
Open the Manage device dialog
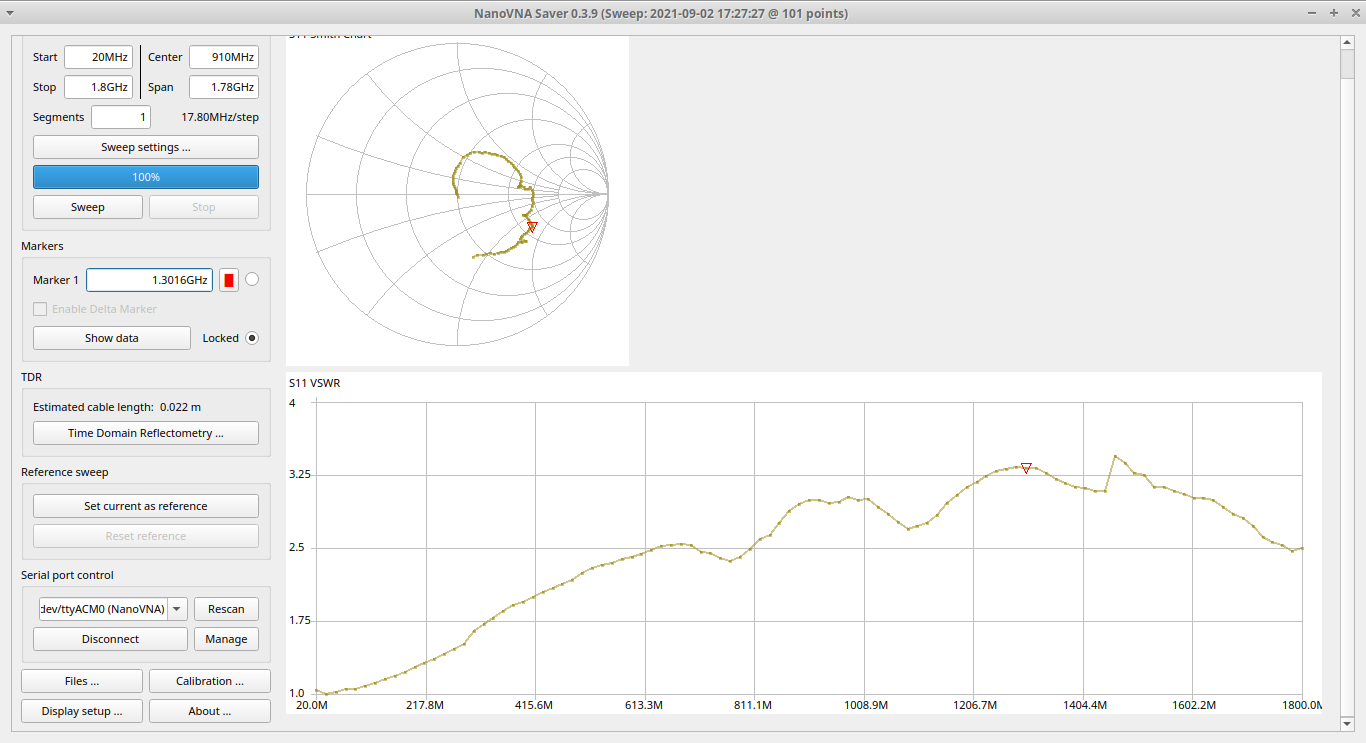click(x=226, y=639)
